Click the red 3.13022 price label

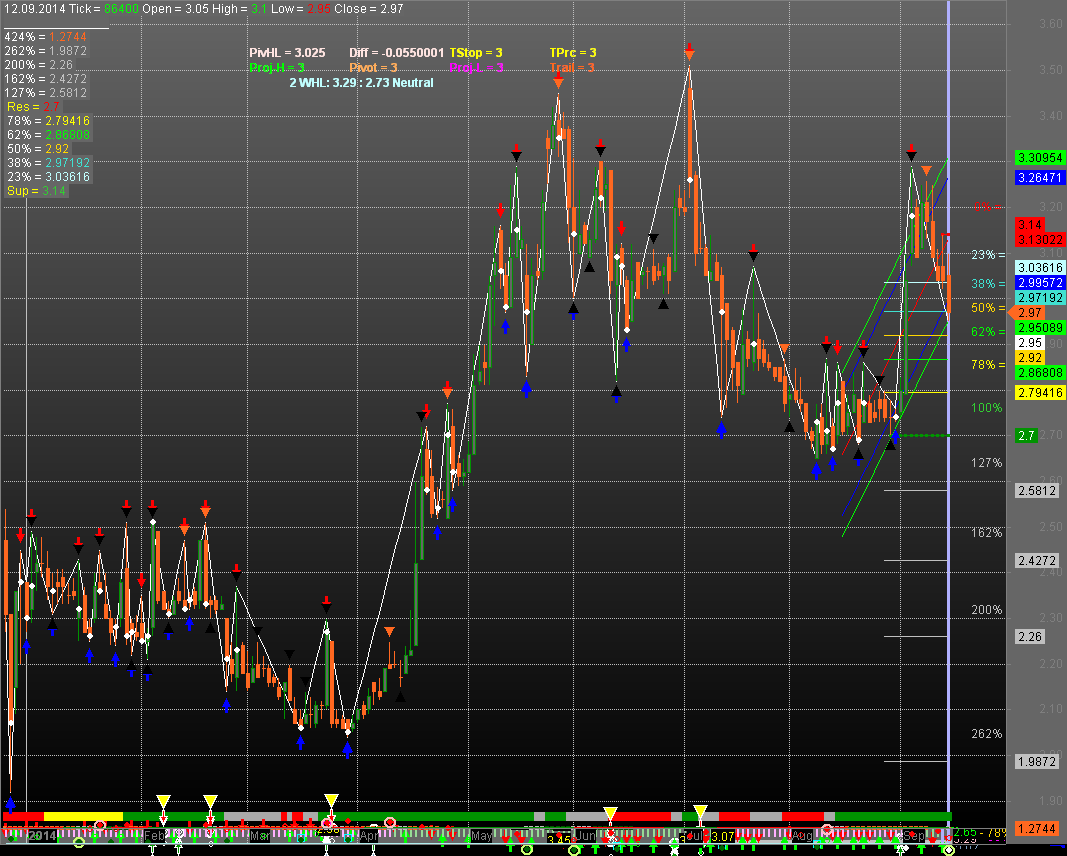click(1036, 240)
